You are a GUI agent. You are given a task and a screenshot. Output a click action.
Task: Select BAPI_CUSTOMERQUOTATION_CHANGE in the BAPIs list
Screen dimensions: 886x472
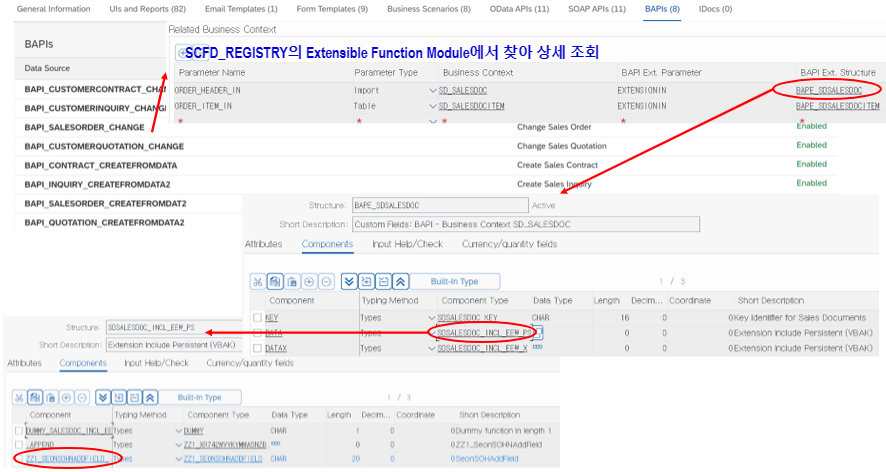(x=104, y=146)
